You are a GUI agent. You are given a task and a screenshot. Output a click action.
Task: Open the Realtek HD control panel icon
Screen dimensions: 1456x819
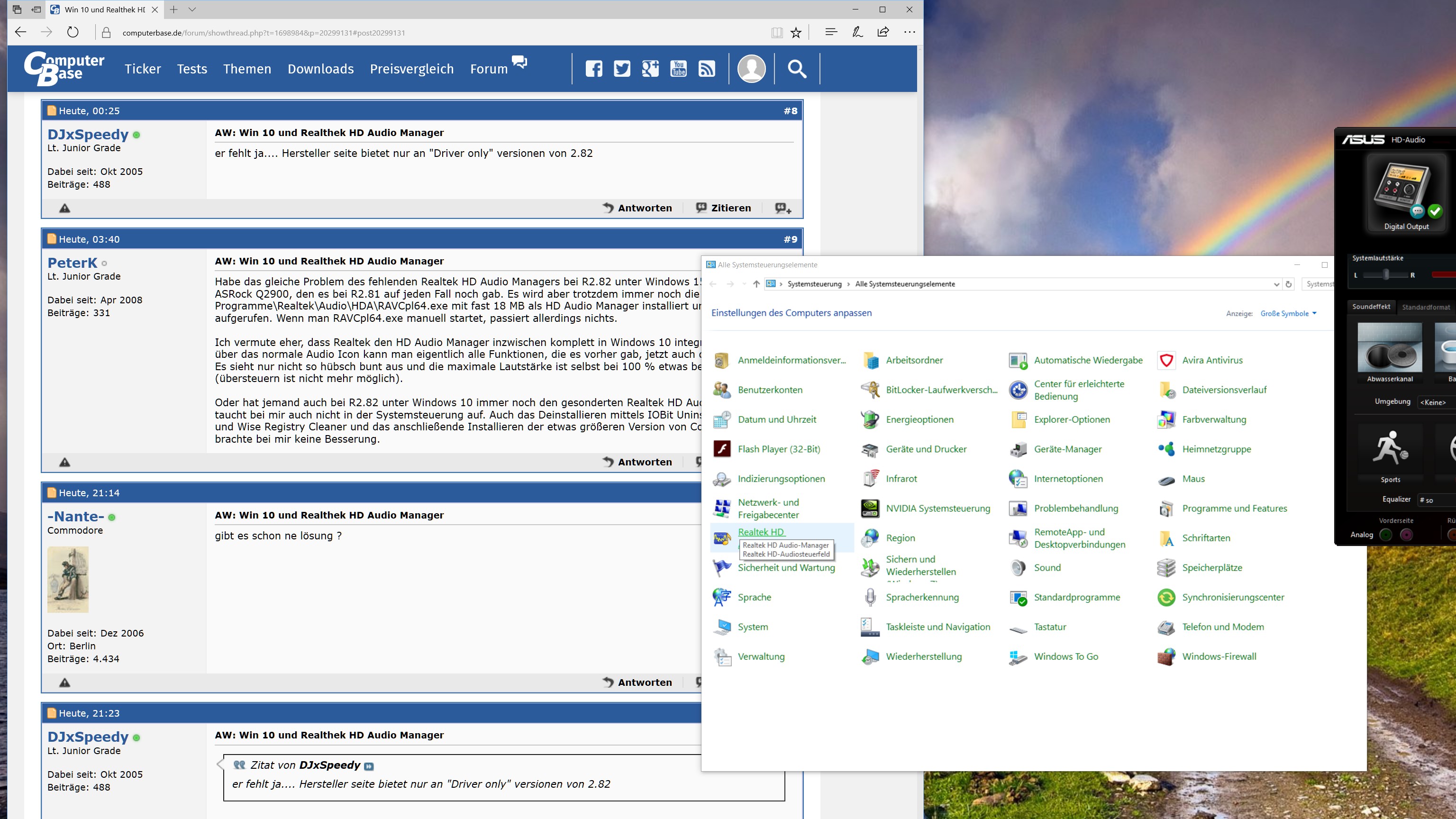[x=722, y=537]
